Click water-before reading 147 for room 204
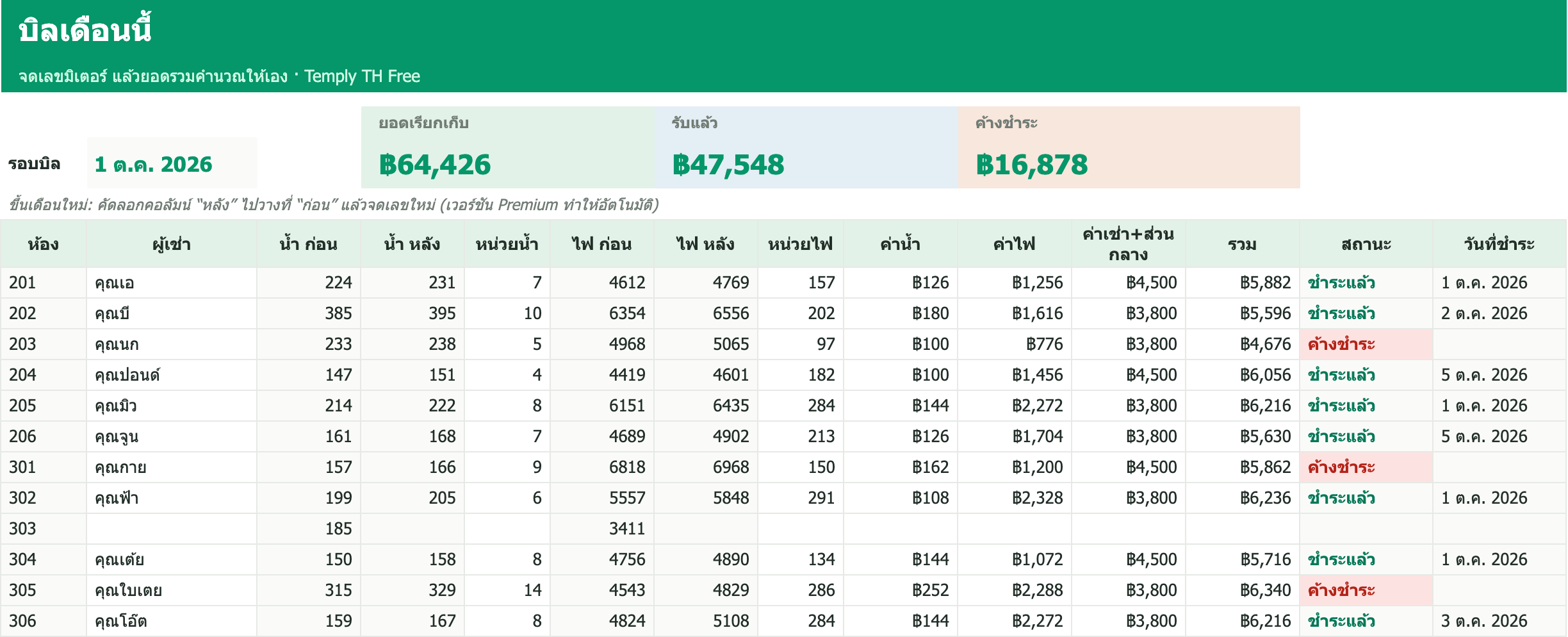This screenshot has width=1568, height=637. tap(309, 375)
